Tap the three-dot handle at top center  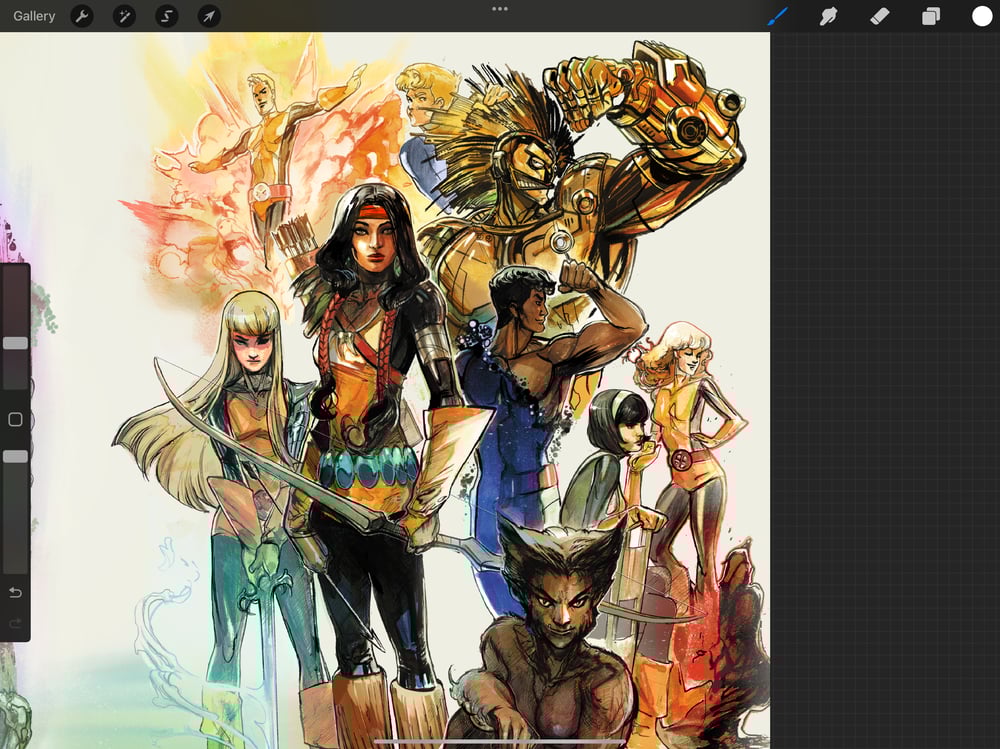click(499, 9)
